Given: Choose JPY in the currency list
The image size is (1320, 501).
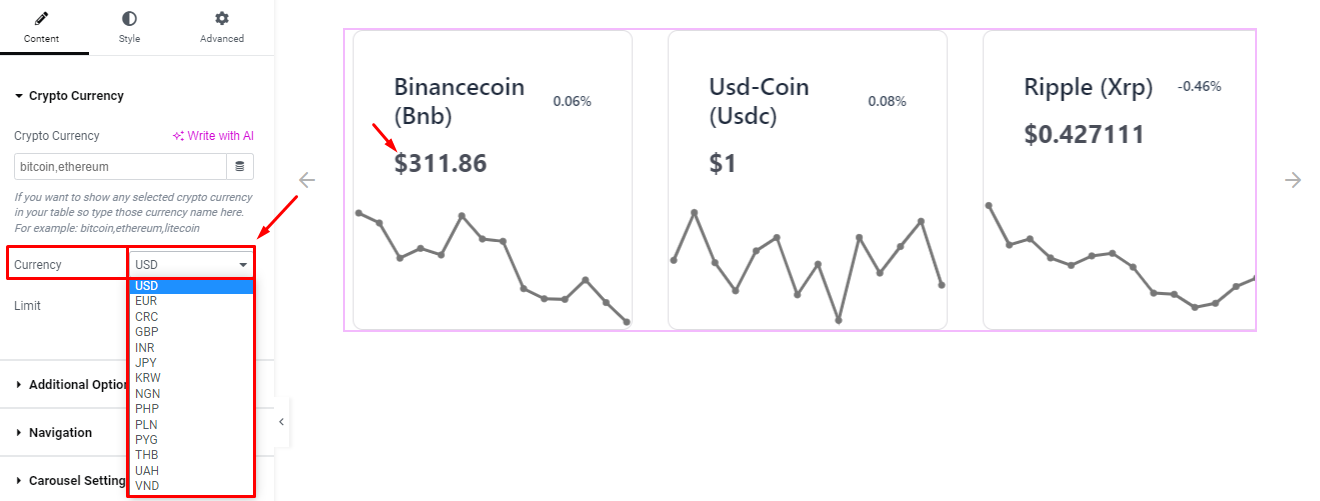Looking at the screenshot, I should point(146,363).
